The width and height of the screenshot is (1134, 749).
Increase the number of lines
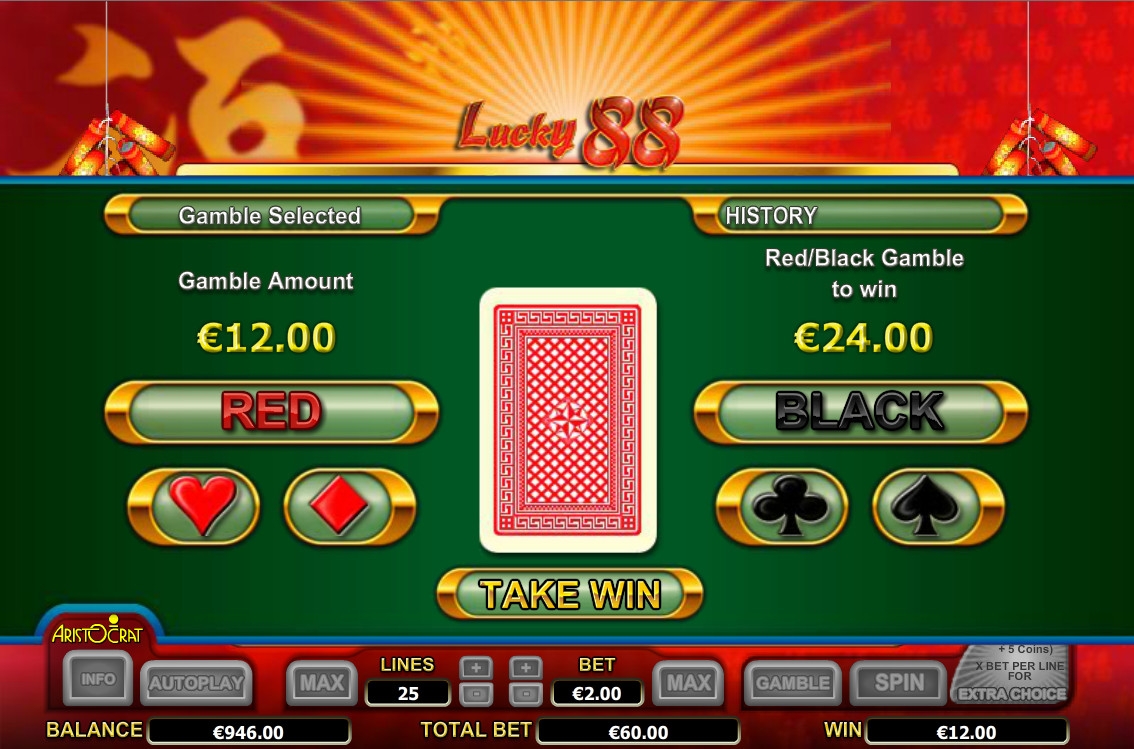[476, 668]
